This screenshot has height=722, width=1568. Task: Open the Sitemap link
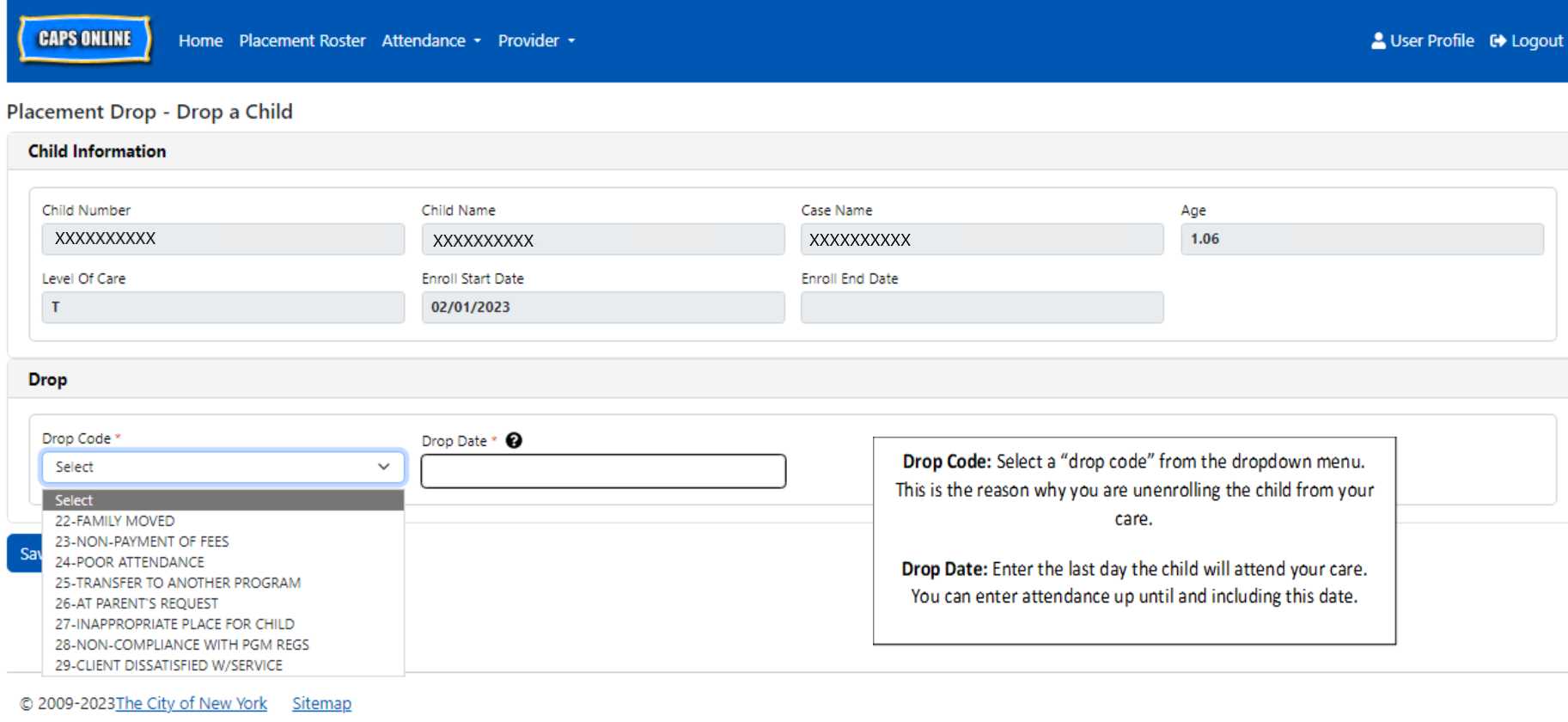(321, 703)
